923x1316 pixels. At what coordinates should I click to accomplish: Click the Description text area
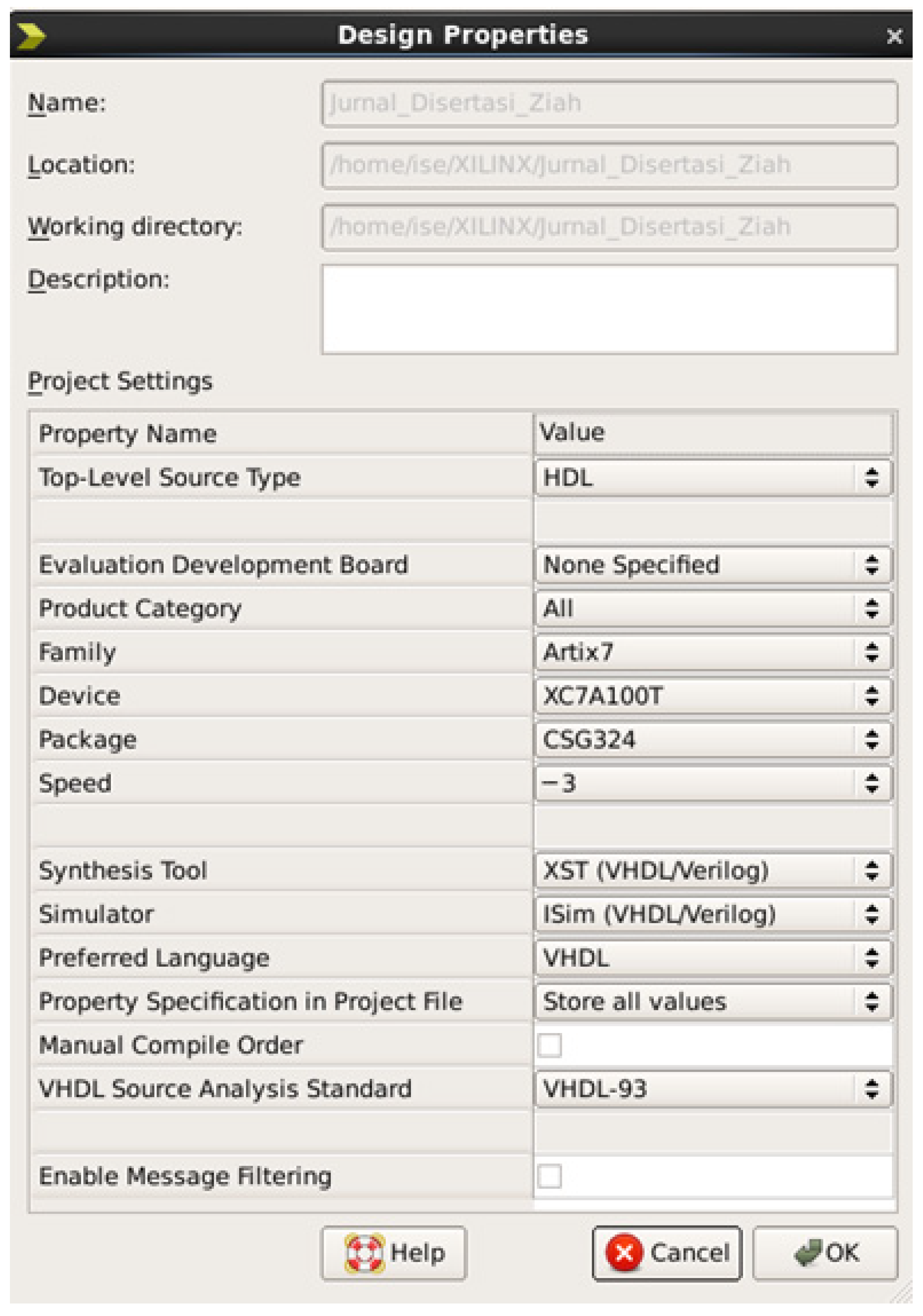coord(609,309)
